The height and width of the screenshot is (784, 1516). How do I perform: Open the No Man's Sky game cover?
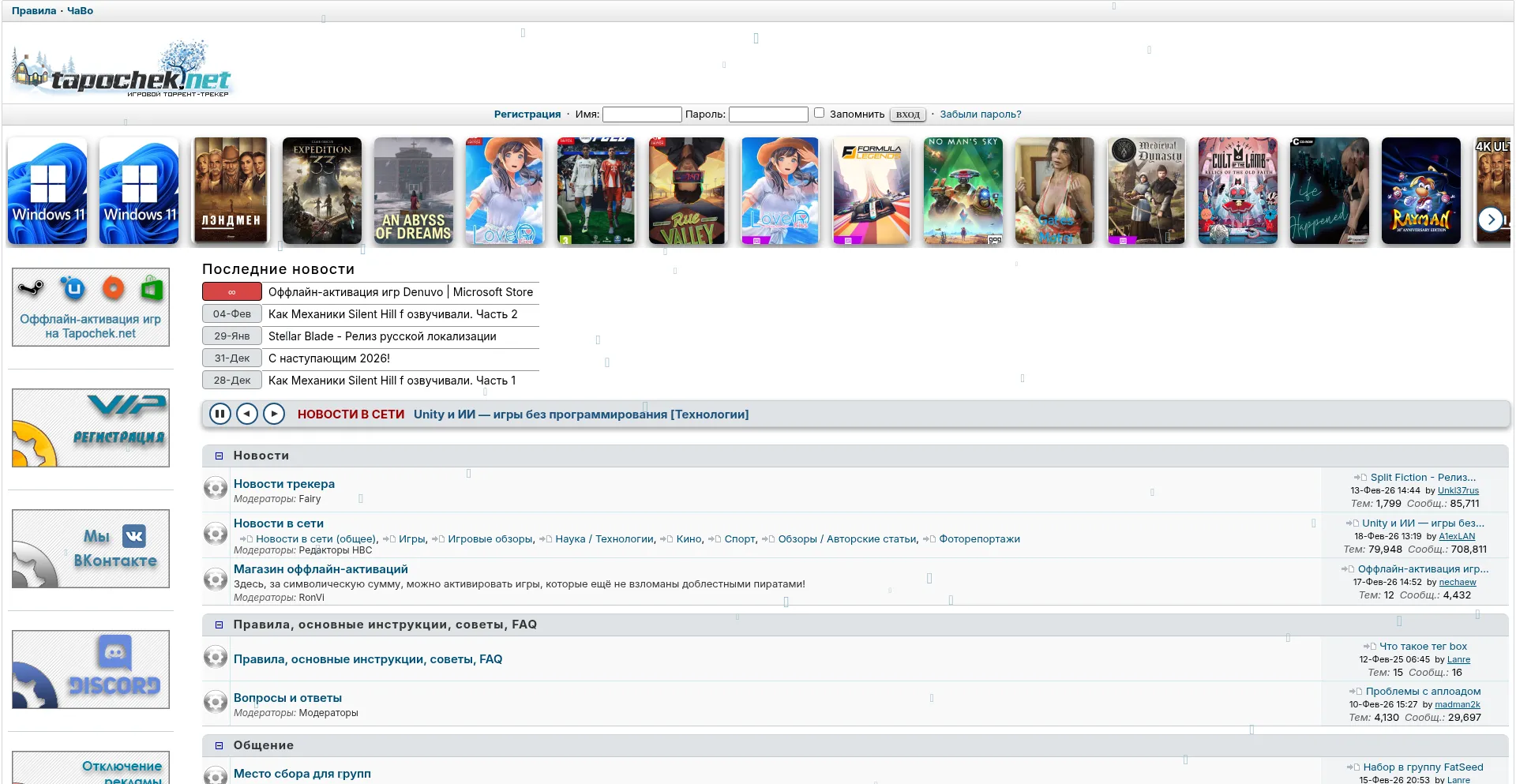(x=963, y=190)
